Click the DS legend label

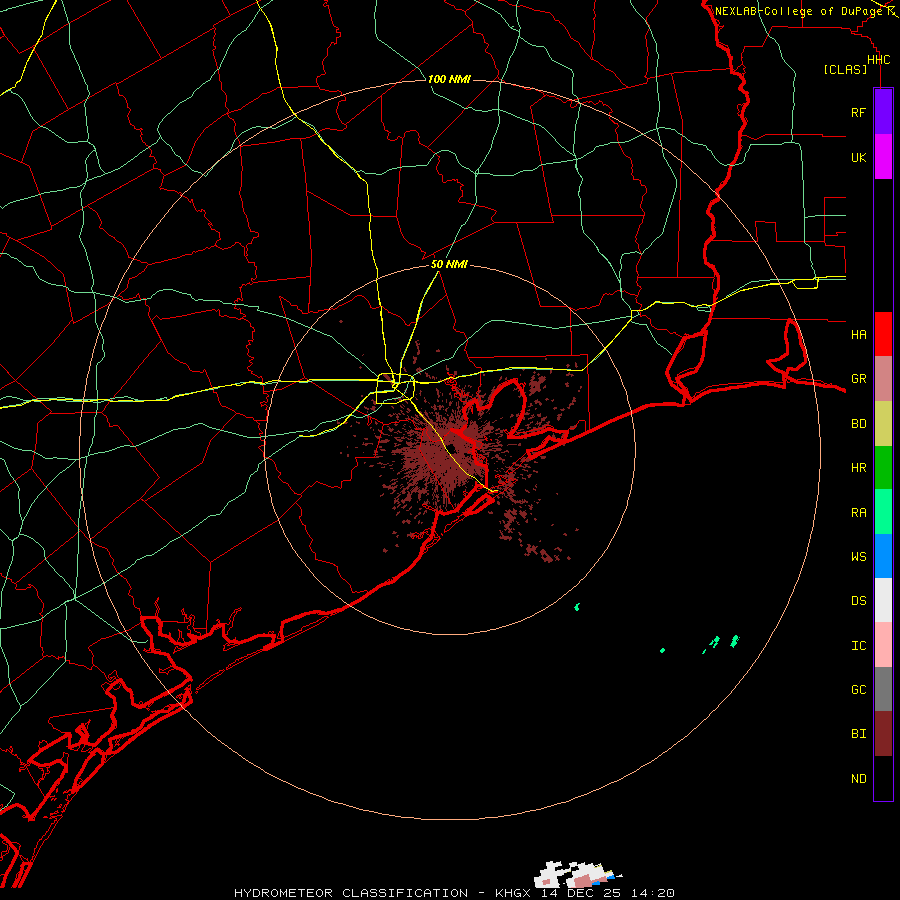pos(858,601)
